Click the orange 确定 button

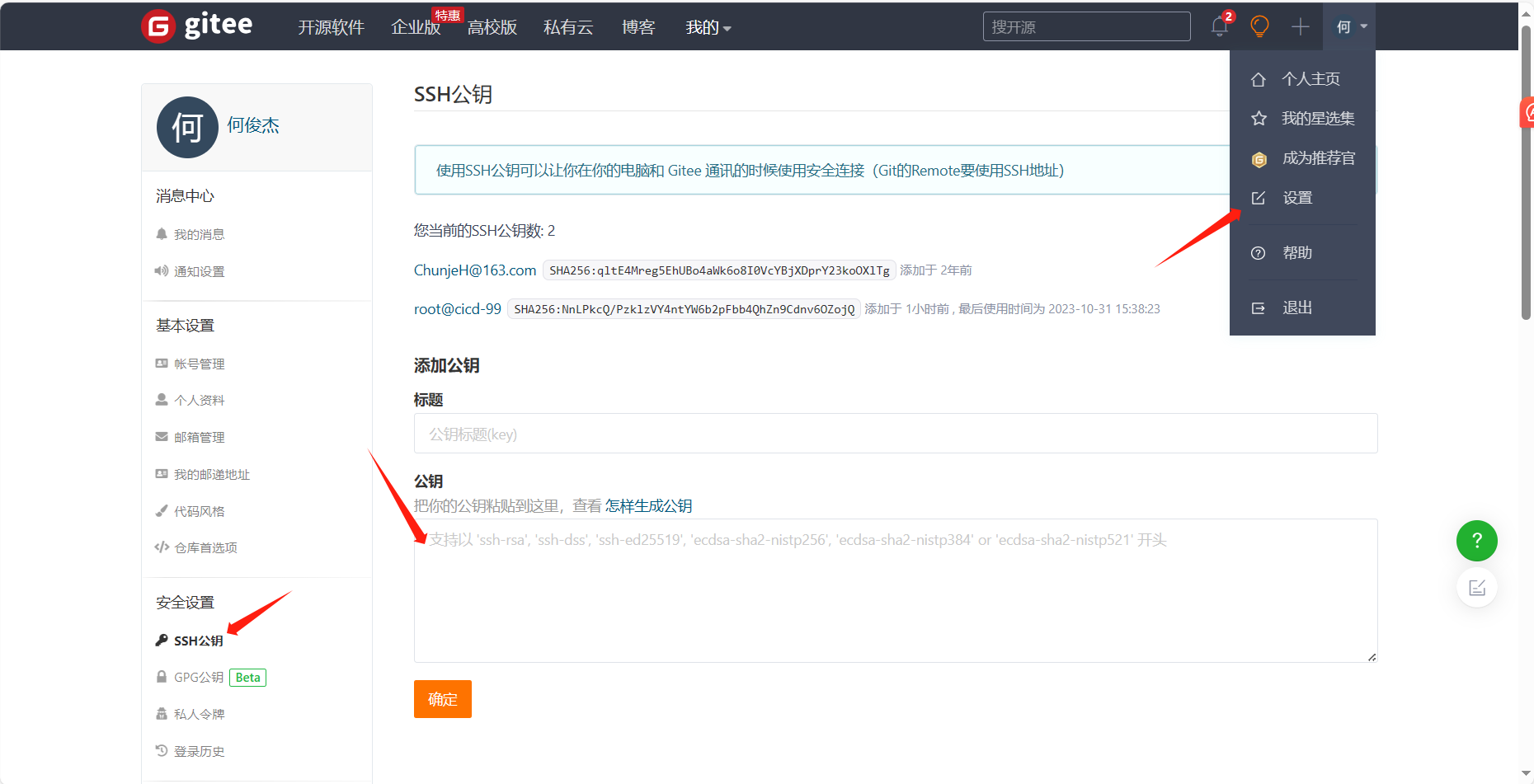[x=443, y=699]
